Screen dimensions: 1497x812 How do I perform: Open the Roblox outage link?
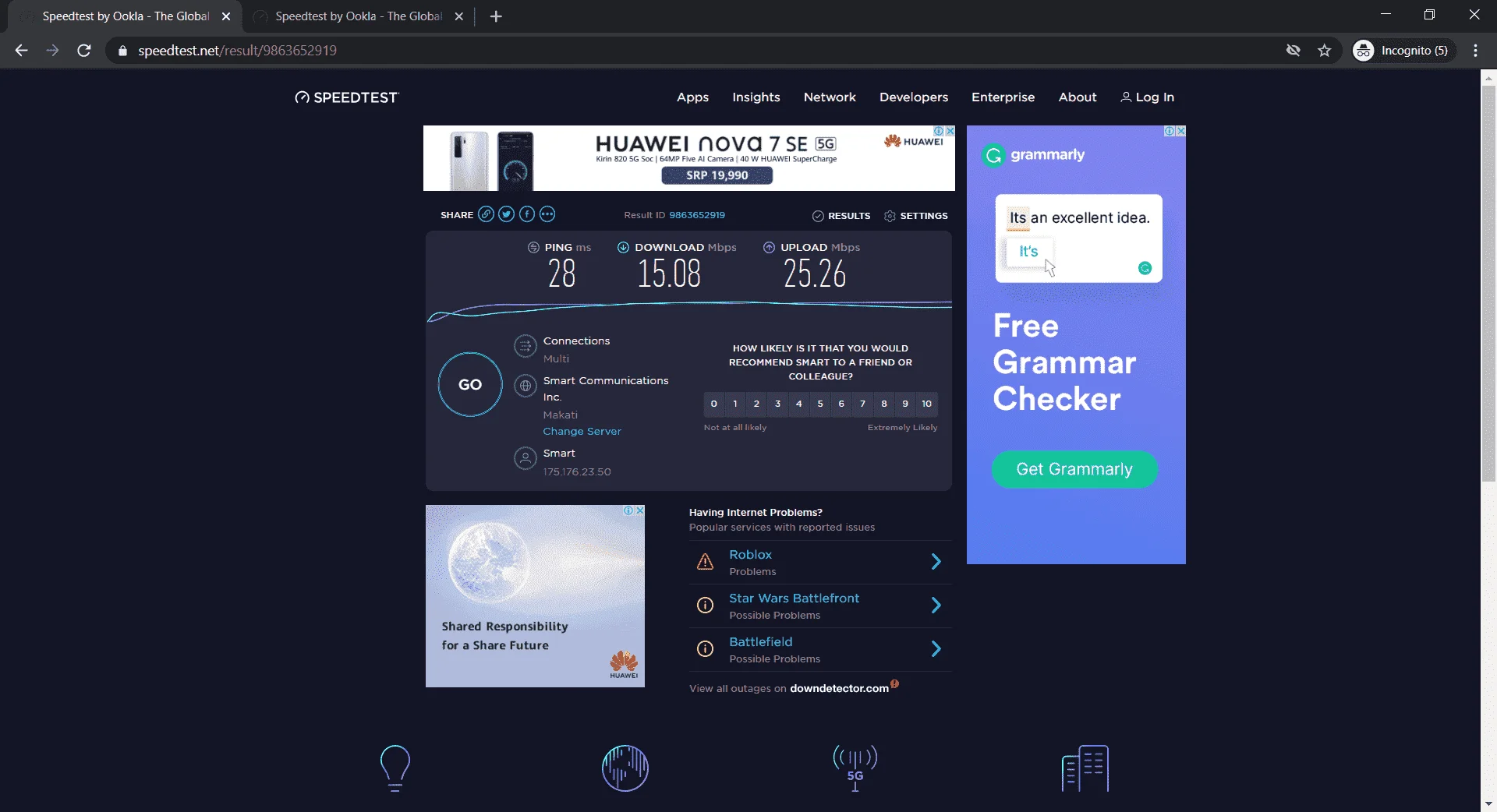pyautogui.click(x=750, y=555)
